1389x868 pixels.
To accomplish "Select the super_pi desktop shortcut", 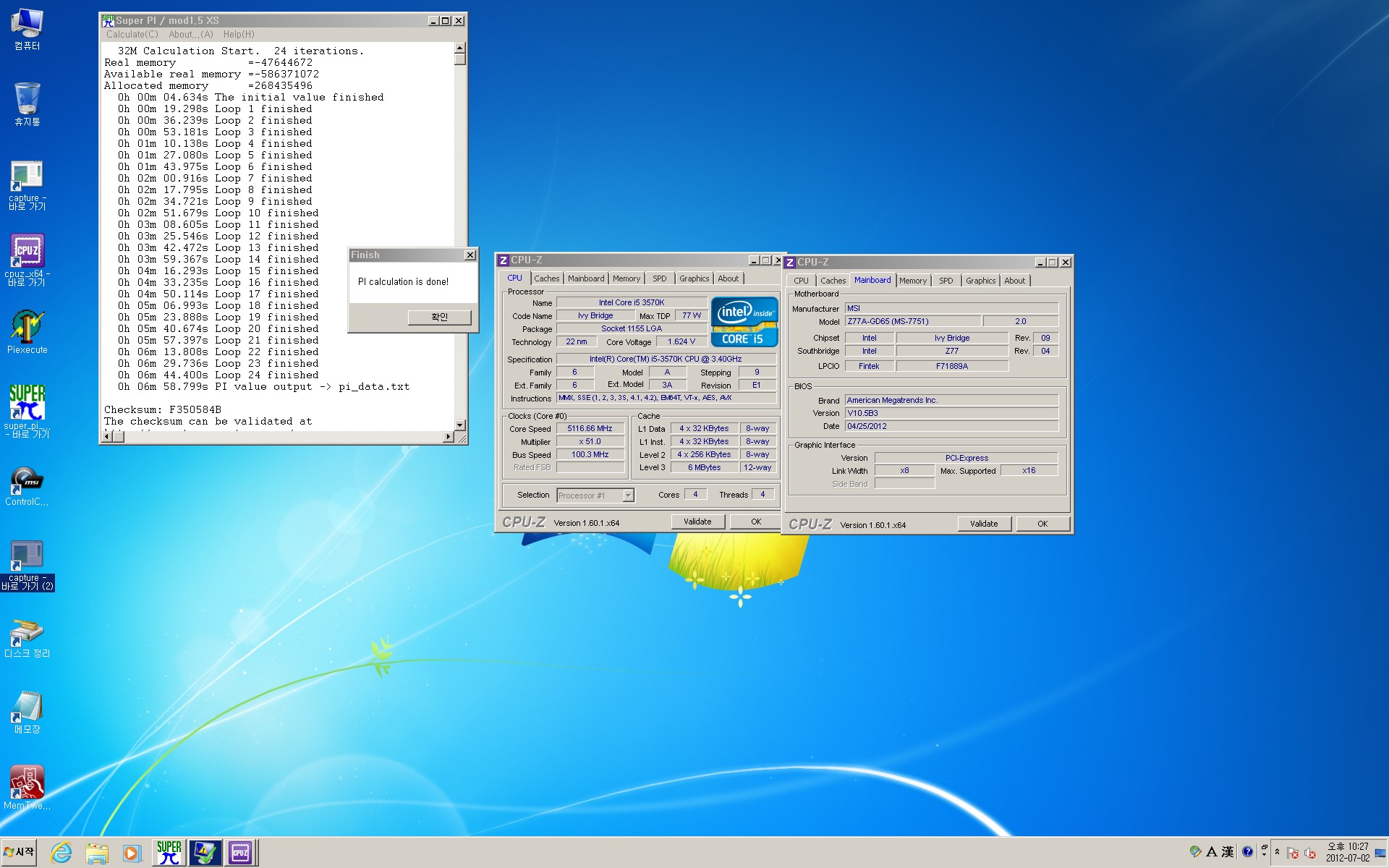I will (27, 411).
